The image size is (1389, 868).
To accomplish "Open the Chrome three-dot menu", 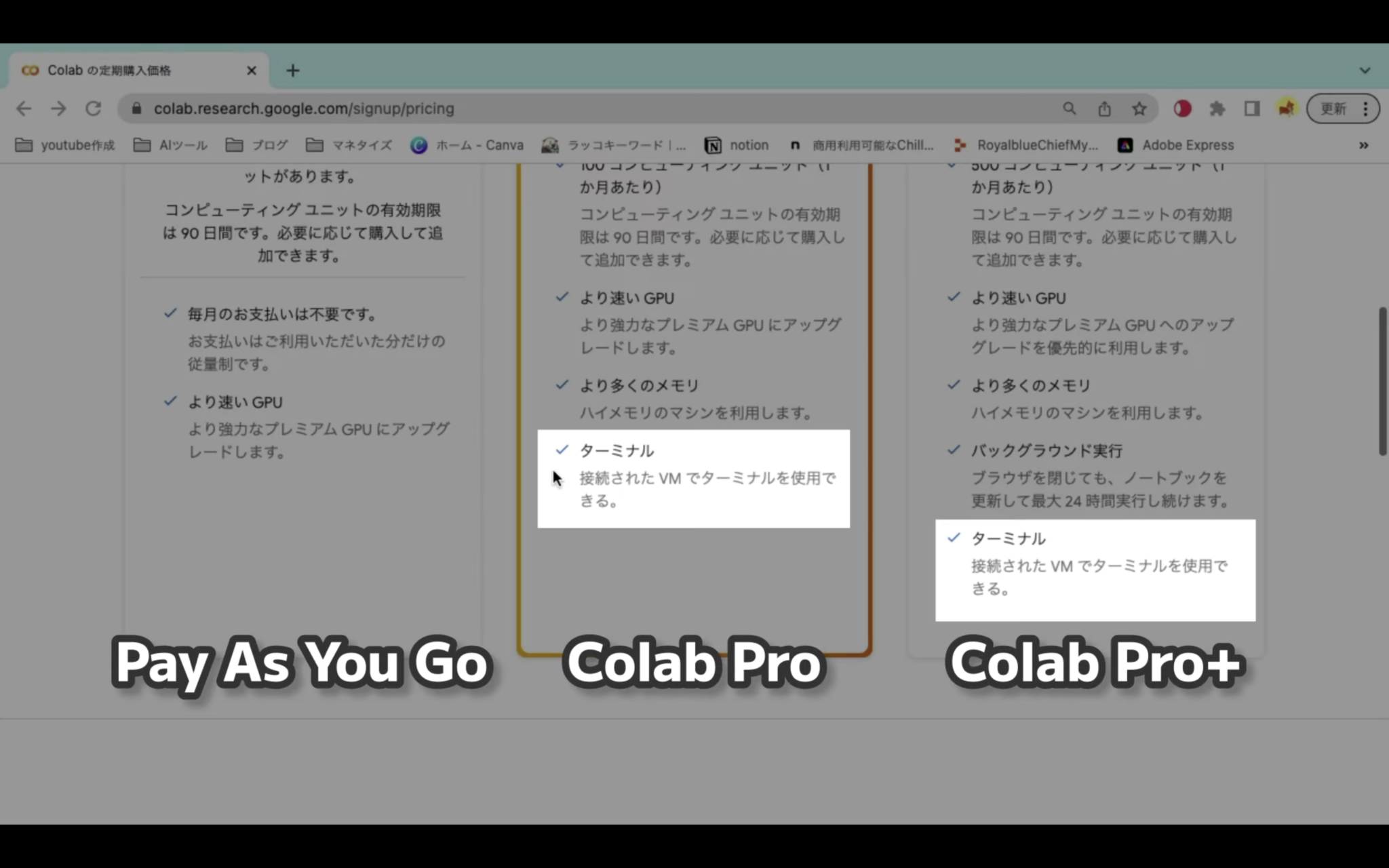I will (x=1365, y=108).
